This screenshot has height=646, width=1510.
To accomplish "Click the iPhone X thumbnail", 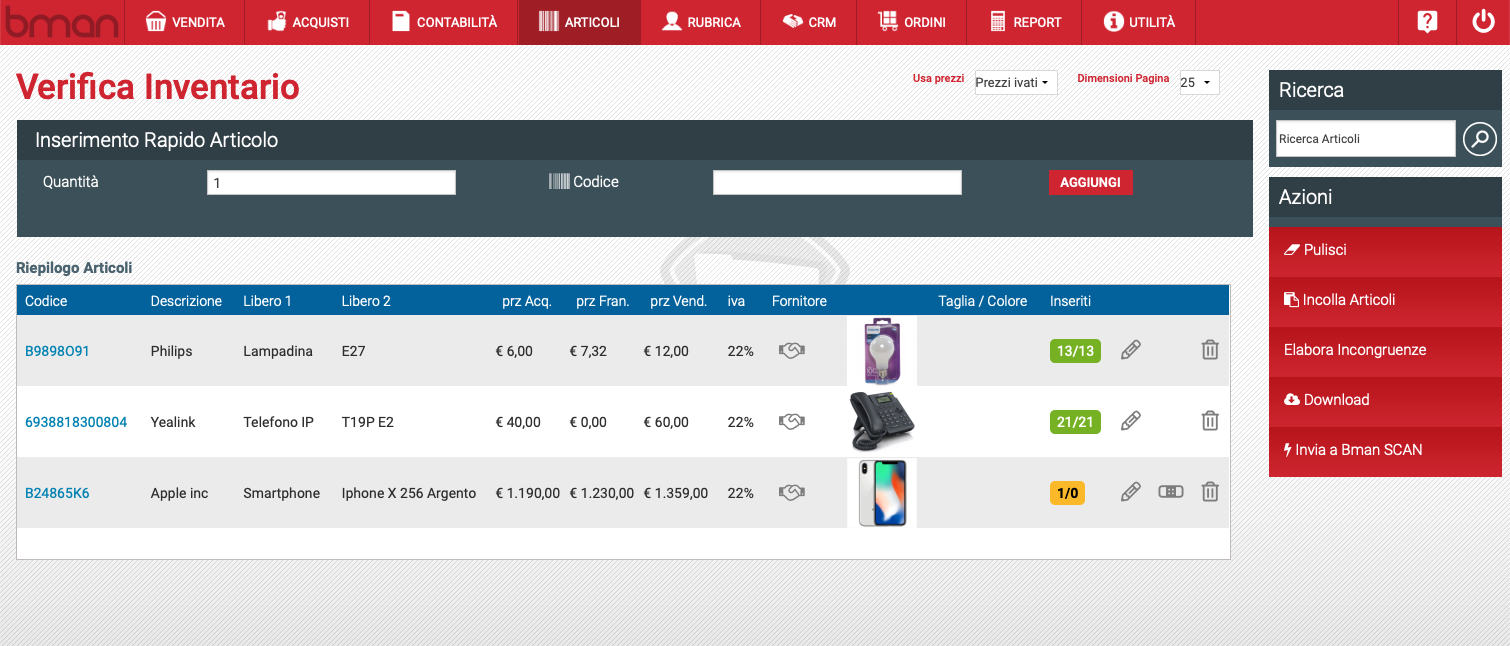I will (882, 492).
